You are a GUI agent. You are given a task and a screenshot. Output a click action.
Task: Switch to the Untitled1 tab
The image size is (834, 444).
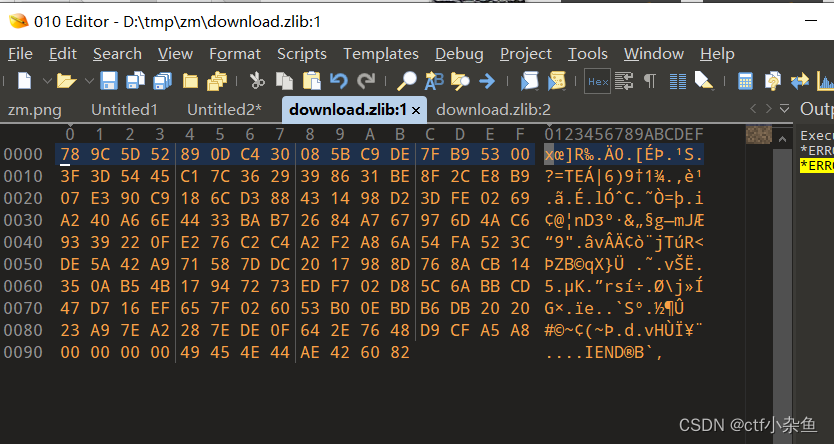pyautogui.click(x=124, y=110)
